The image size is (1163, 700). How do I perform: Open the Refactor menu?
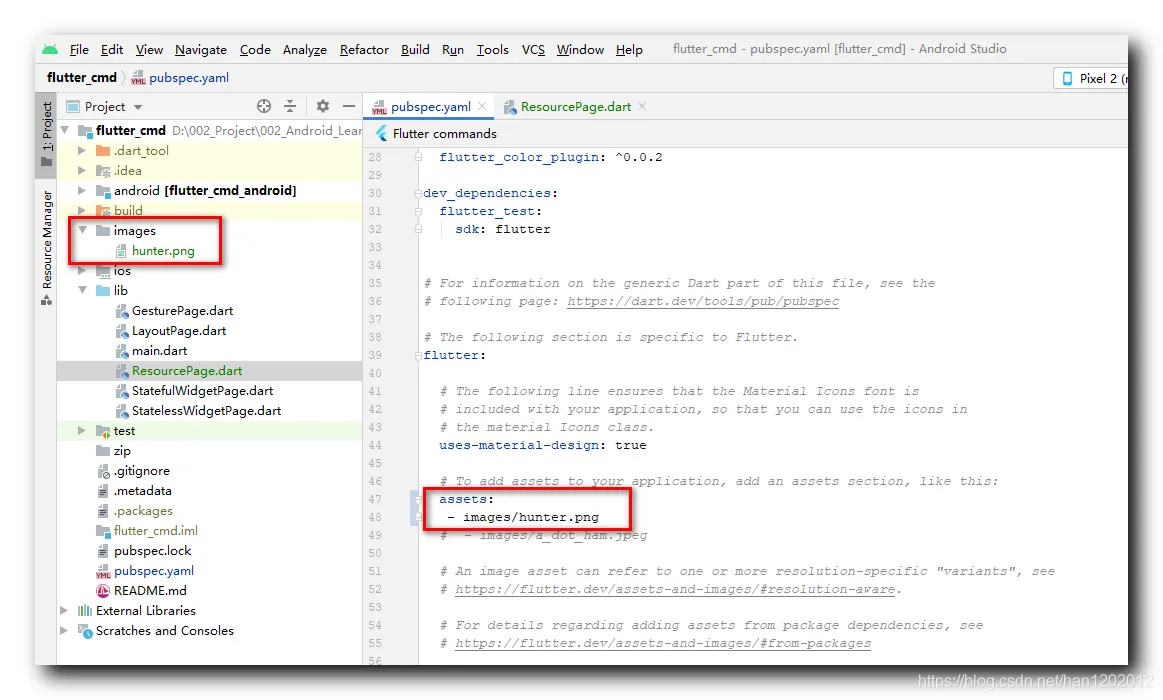(x=364, y=50)
